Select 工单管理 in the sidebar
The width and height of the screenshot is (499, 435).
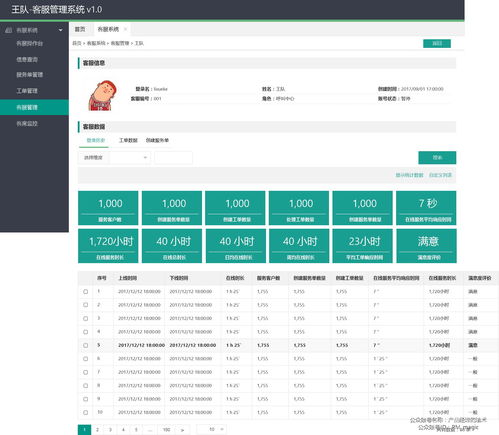27,91
